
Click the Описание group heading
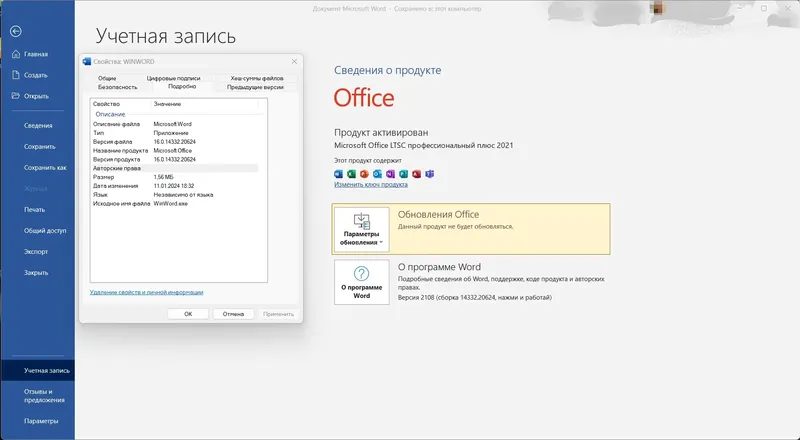(x=110, y=114)
